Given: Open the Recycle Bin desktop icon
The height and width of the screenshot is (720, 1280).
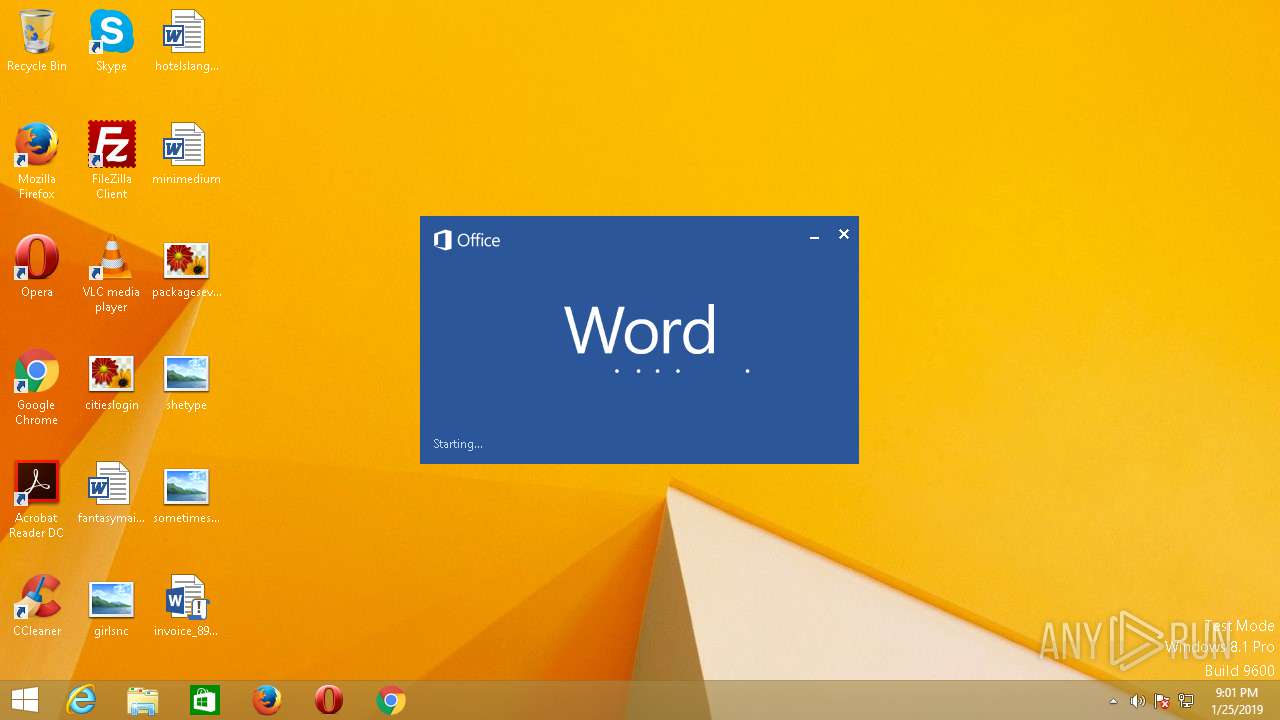Looking at the screenshot, I should click(37, 41).
